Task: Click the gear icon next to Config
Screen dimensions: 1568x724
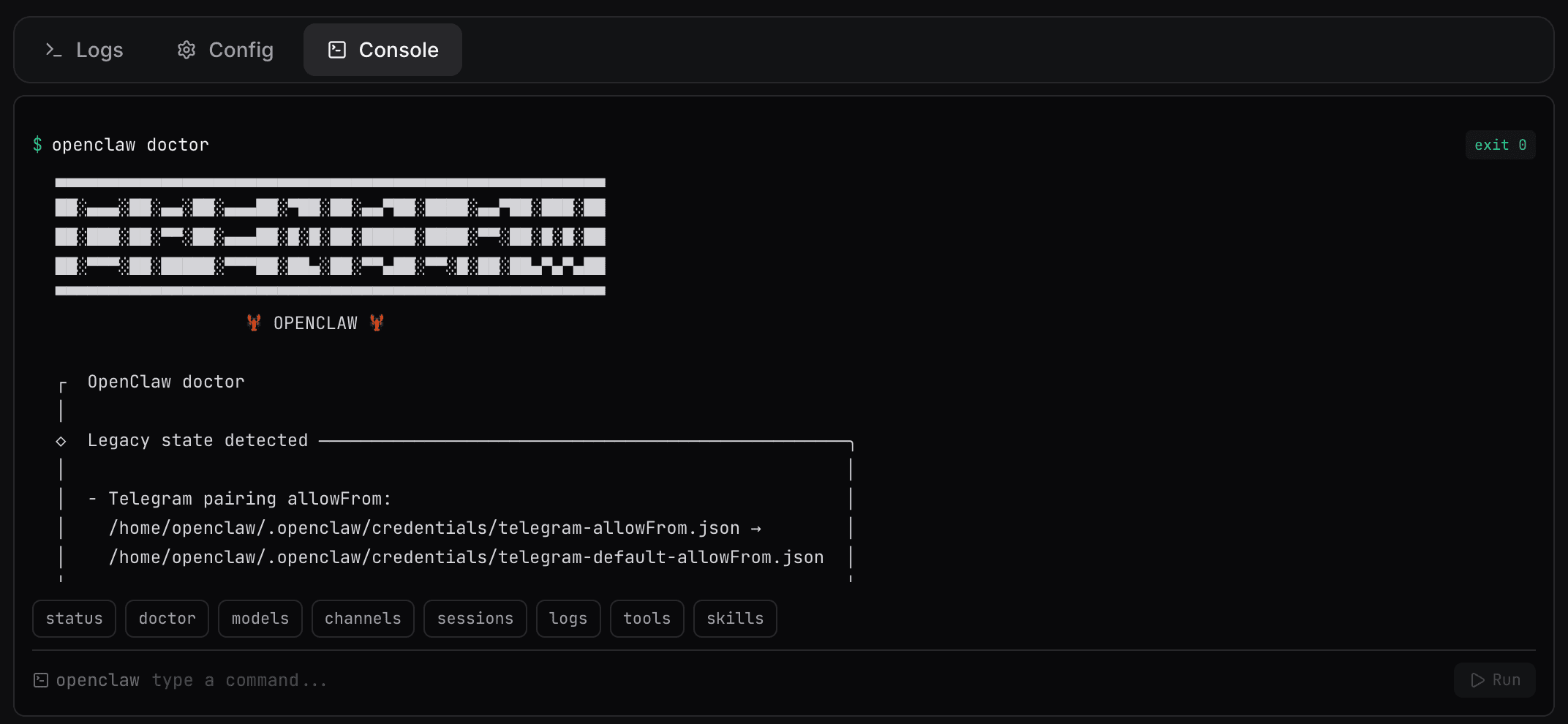Action: (186, 50)
